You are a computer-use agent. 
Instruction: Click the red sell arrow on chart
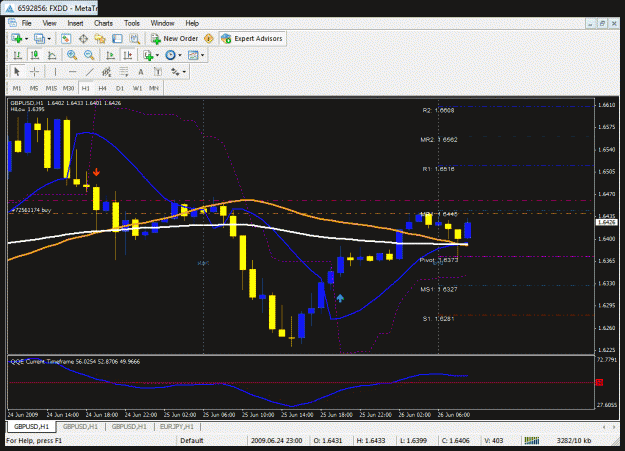click(x=96, y=172)
